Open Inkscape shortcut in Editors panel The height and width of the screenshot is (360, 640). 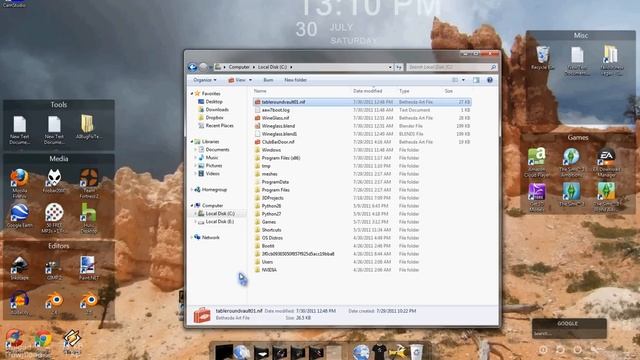coord(19,268)
